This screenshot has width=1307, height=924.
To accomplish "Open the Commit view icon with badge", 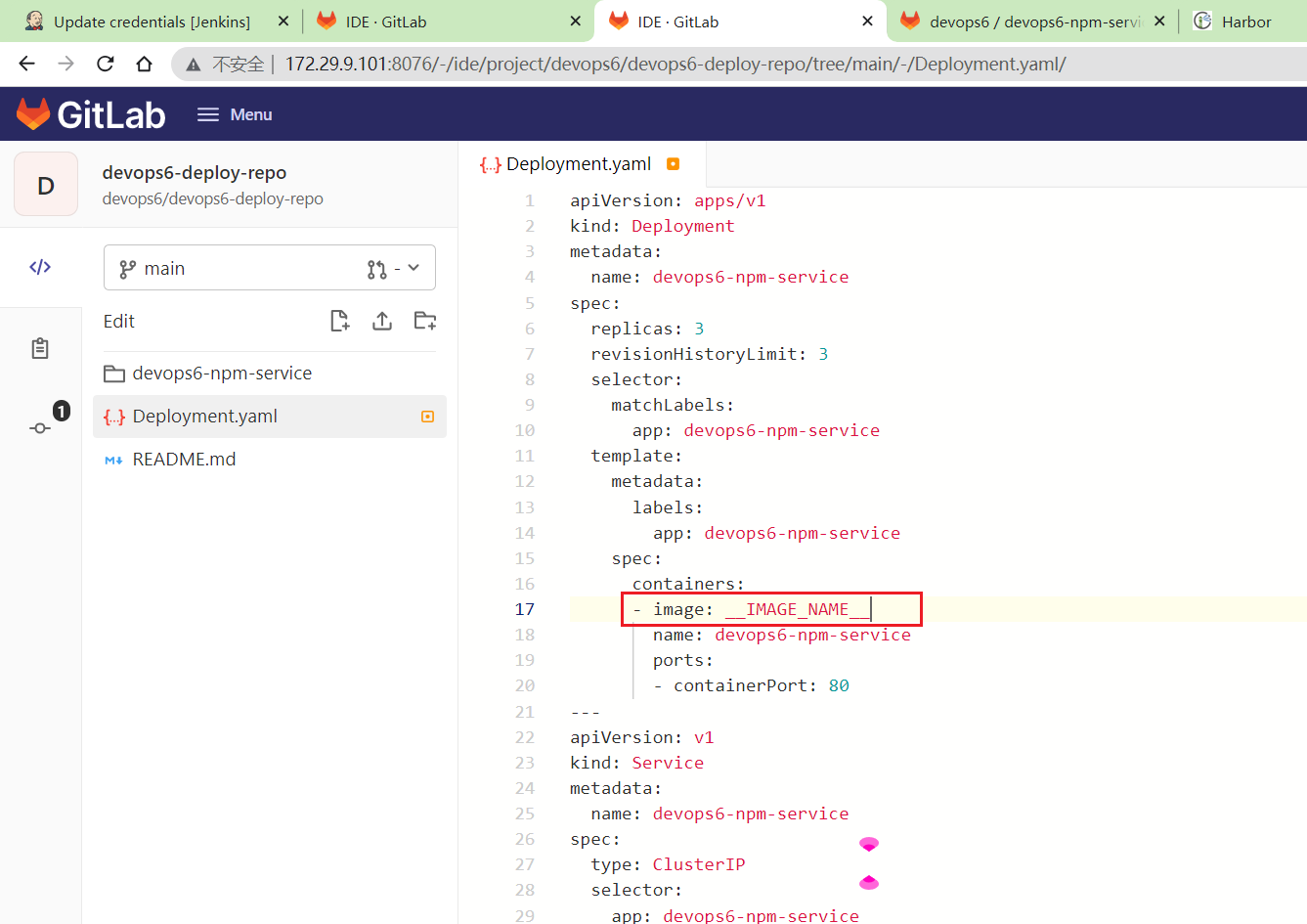I will click(40, 427).
